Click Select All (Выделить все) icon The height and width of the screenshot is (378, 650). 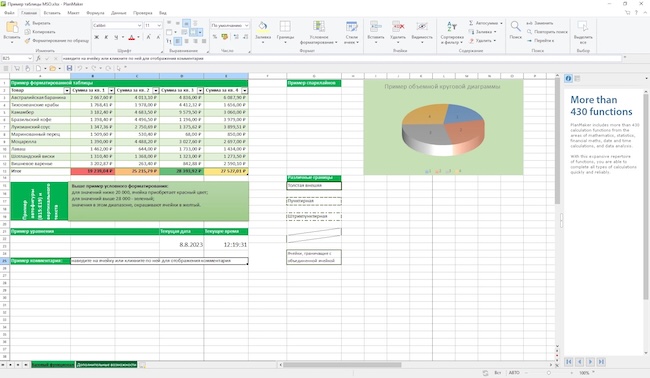click(x=583, y=27)
